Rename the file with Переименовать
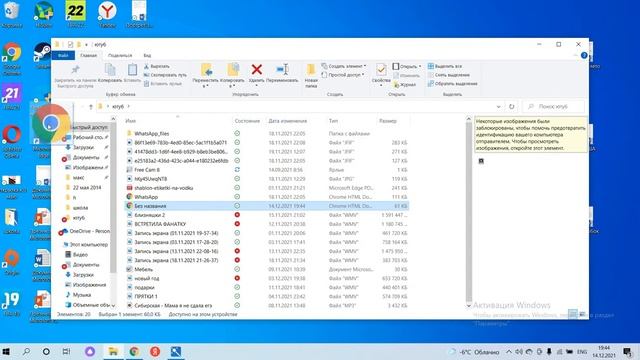Screen dimensions: 640x360 click(282, 73)
